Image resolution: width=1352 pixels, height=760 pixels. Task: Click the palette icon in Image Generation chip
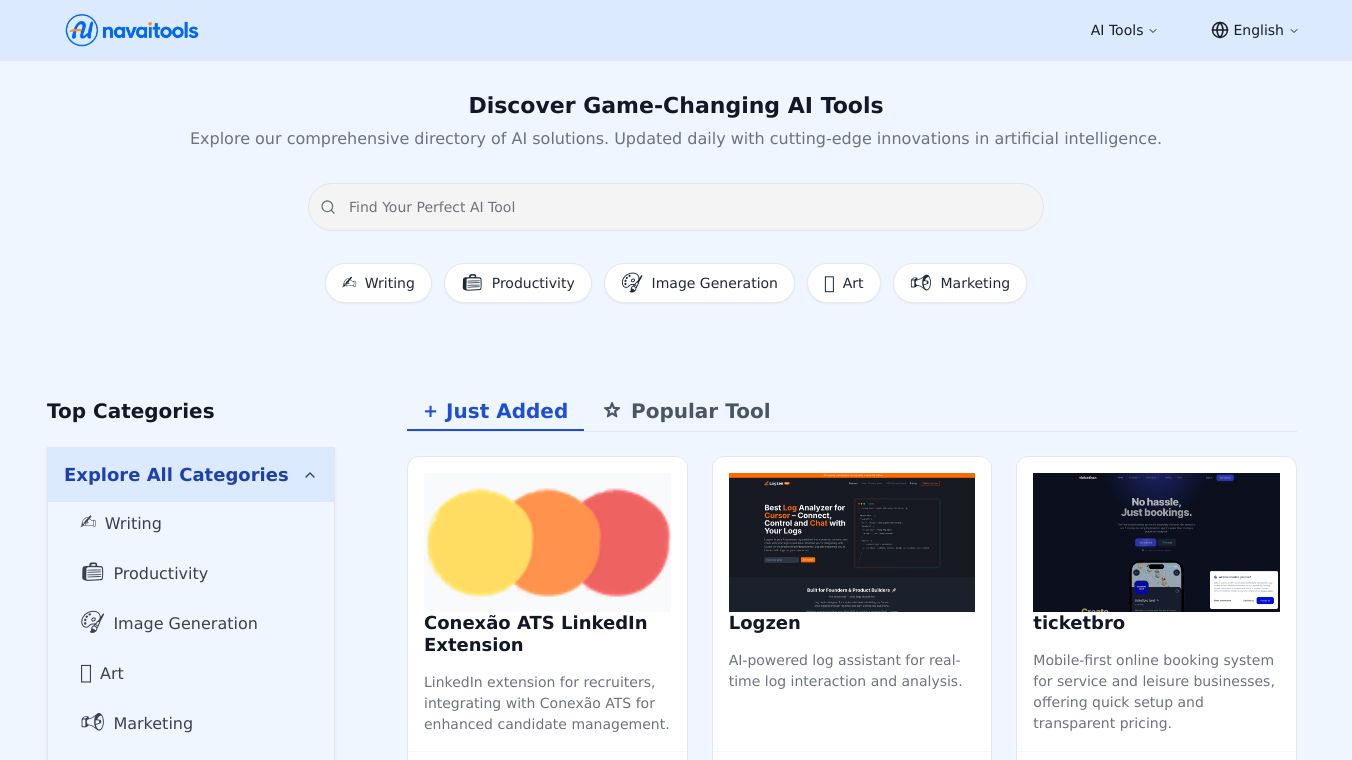[632, 283]
